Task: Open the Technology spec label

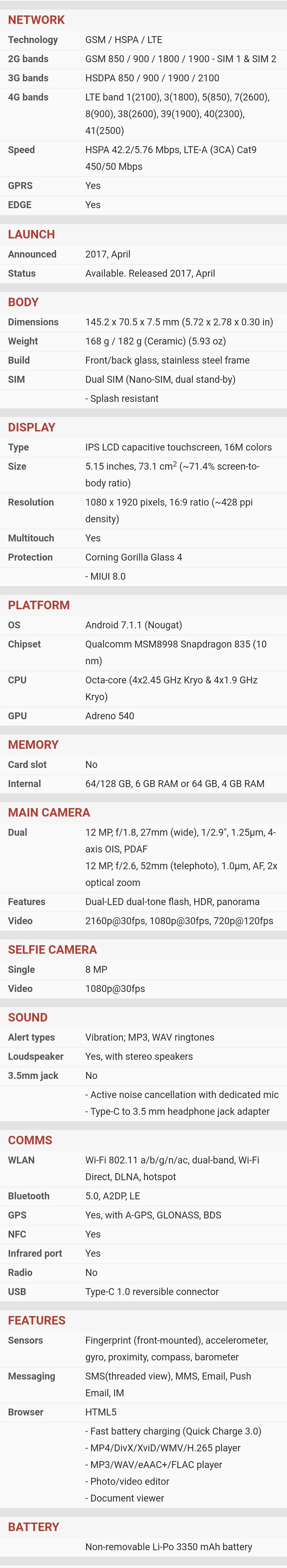Action: tap(33, 40)
